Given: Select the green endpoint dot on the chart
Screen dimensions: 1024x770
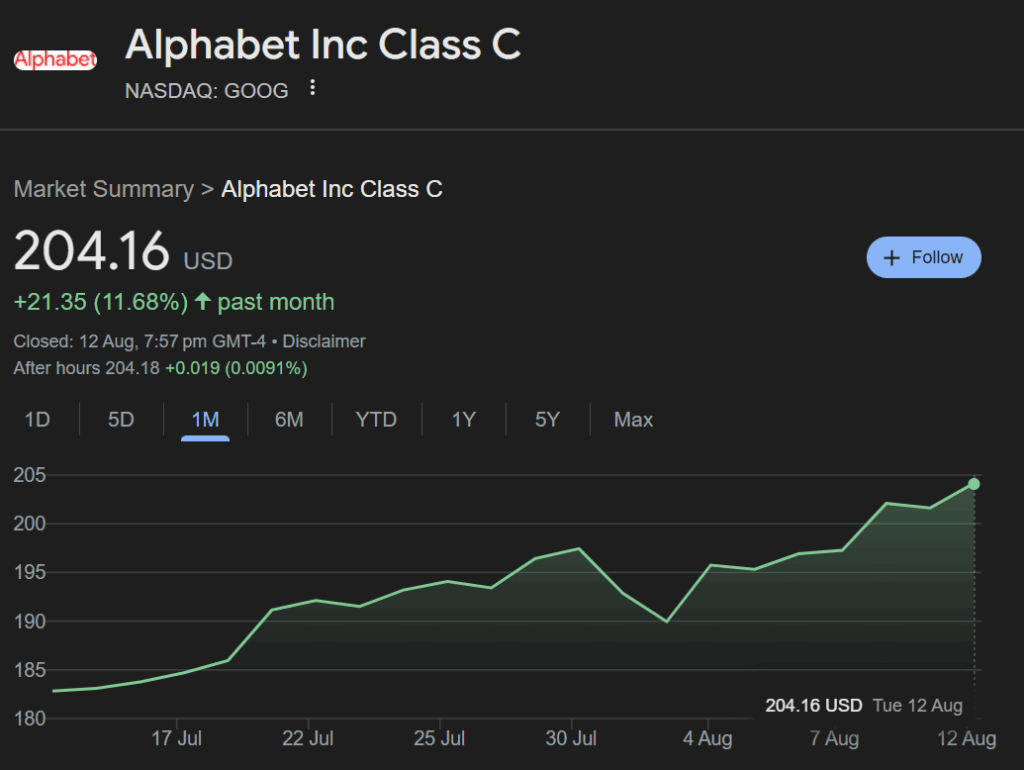Looking at the screenshot, I should coord(973,485).
